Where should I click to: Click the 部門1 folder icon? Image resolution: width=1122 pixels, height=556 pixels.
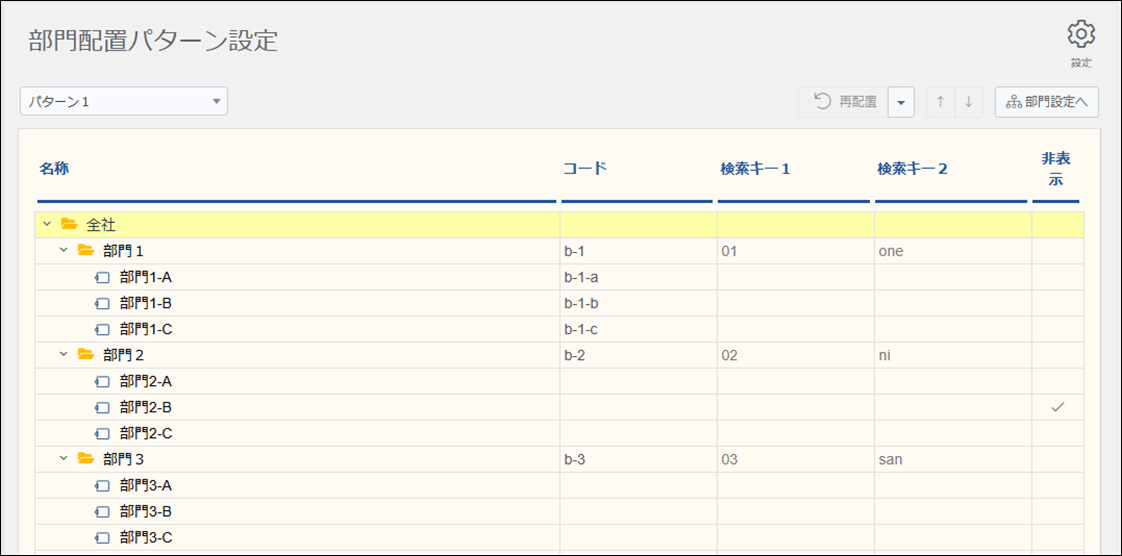[86, 251]
